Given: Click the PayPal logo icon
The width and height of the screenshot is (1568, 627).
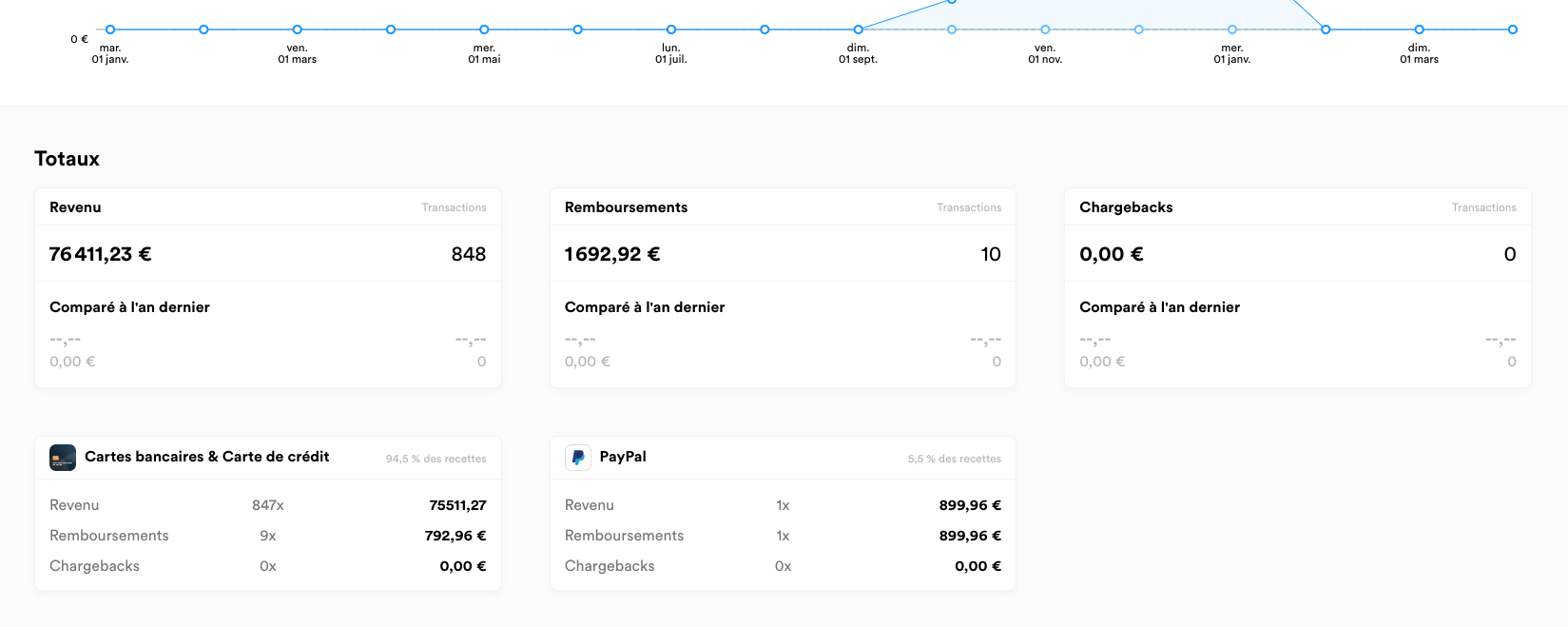Looking at the screenshot, I should [578, 458].
